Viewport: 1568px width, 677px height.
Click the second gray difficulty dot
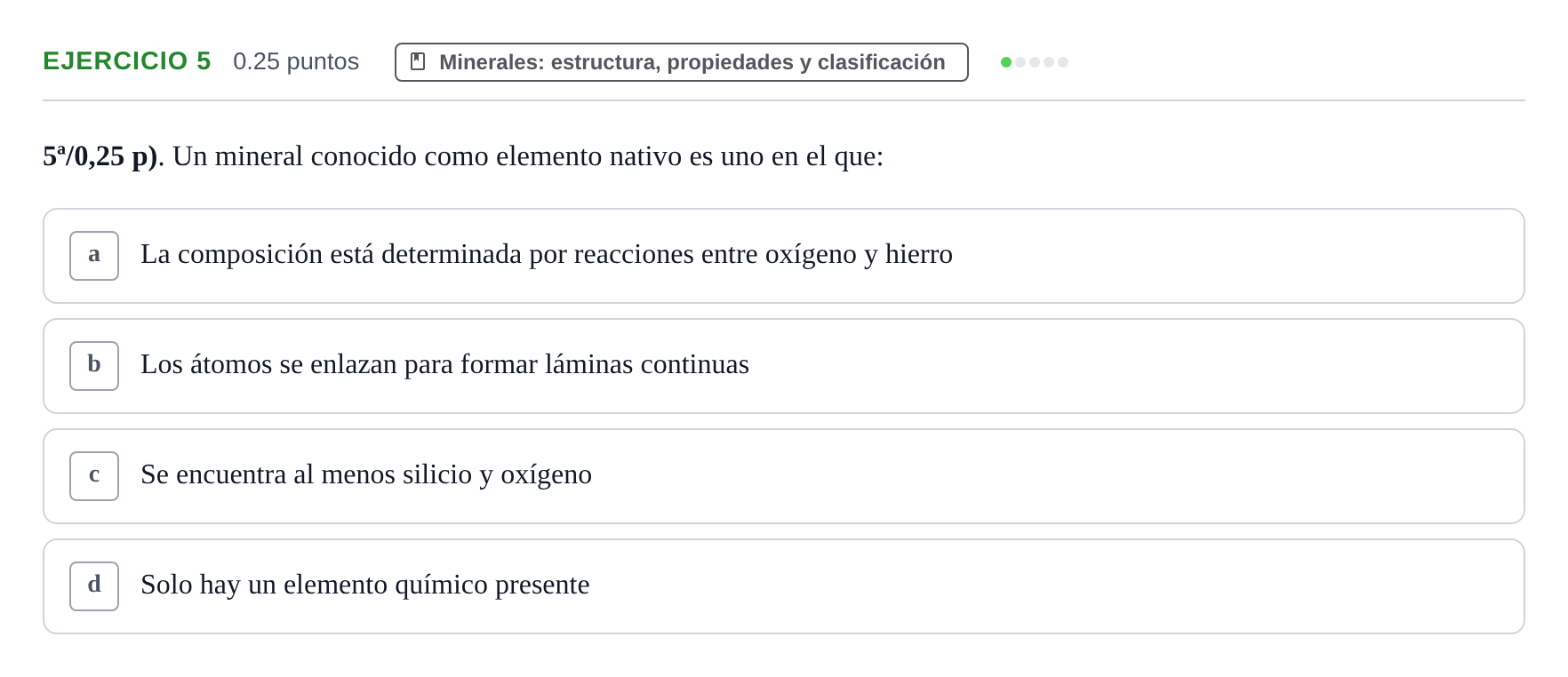1020,62
